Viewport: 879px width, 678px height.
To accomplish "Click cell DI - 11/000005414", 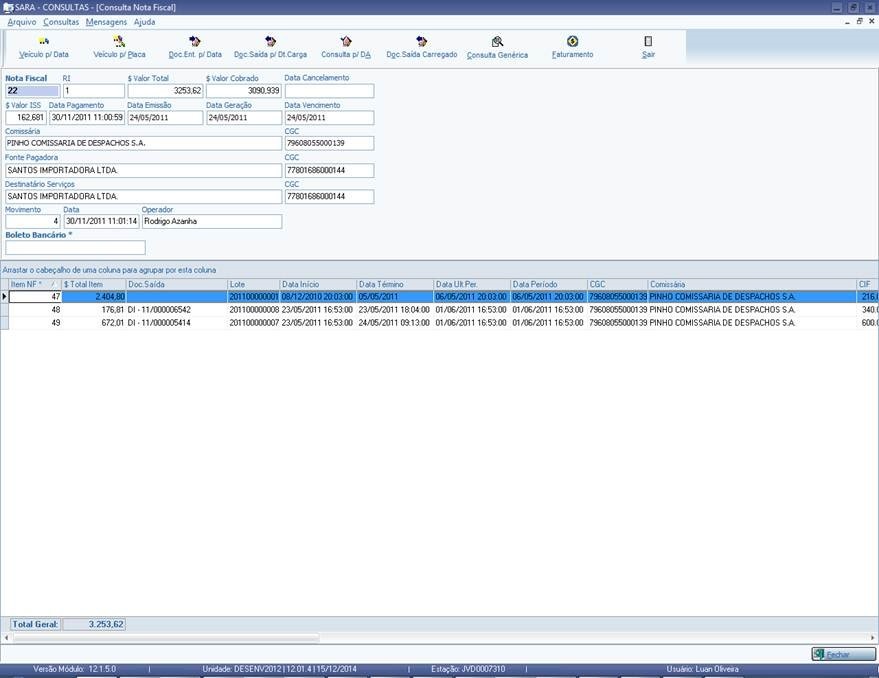I will 177,323.
